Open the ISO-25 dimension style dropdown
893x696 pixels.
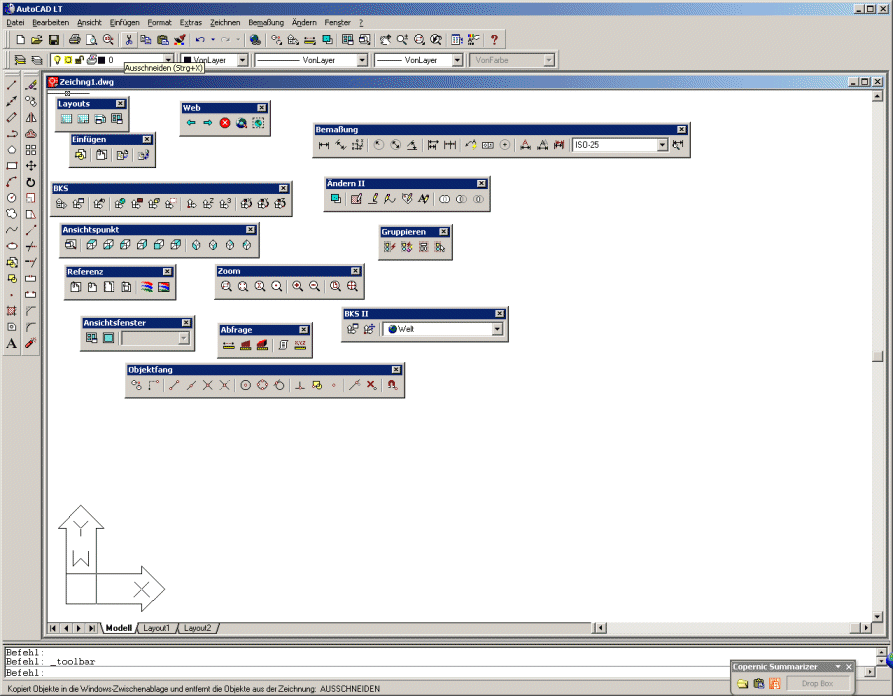point(661,145)
